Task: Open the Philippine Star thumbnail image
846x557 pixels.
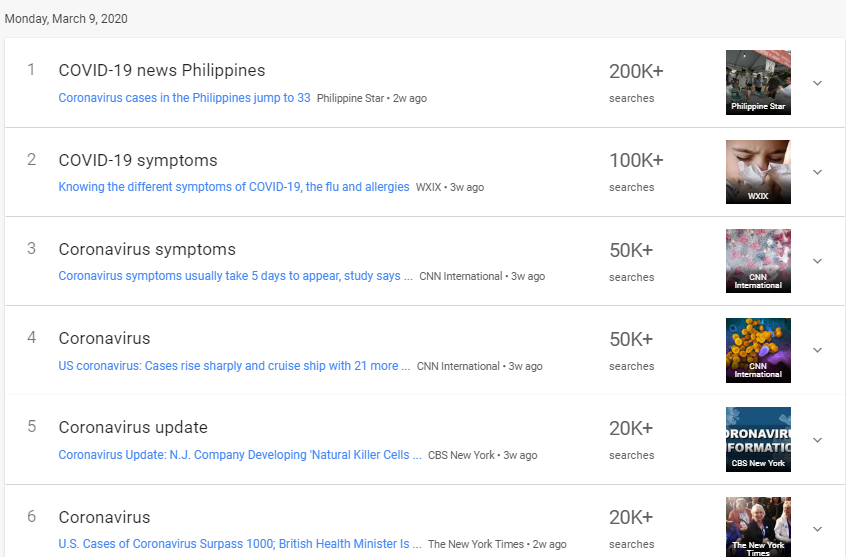Action: click(x=758, y=83)
